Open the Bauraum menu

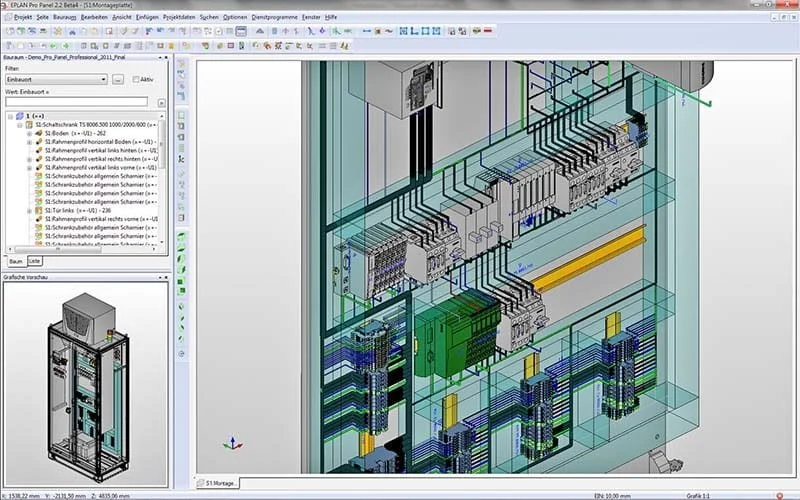coord(65,17)
